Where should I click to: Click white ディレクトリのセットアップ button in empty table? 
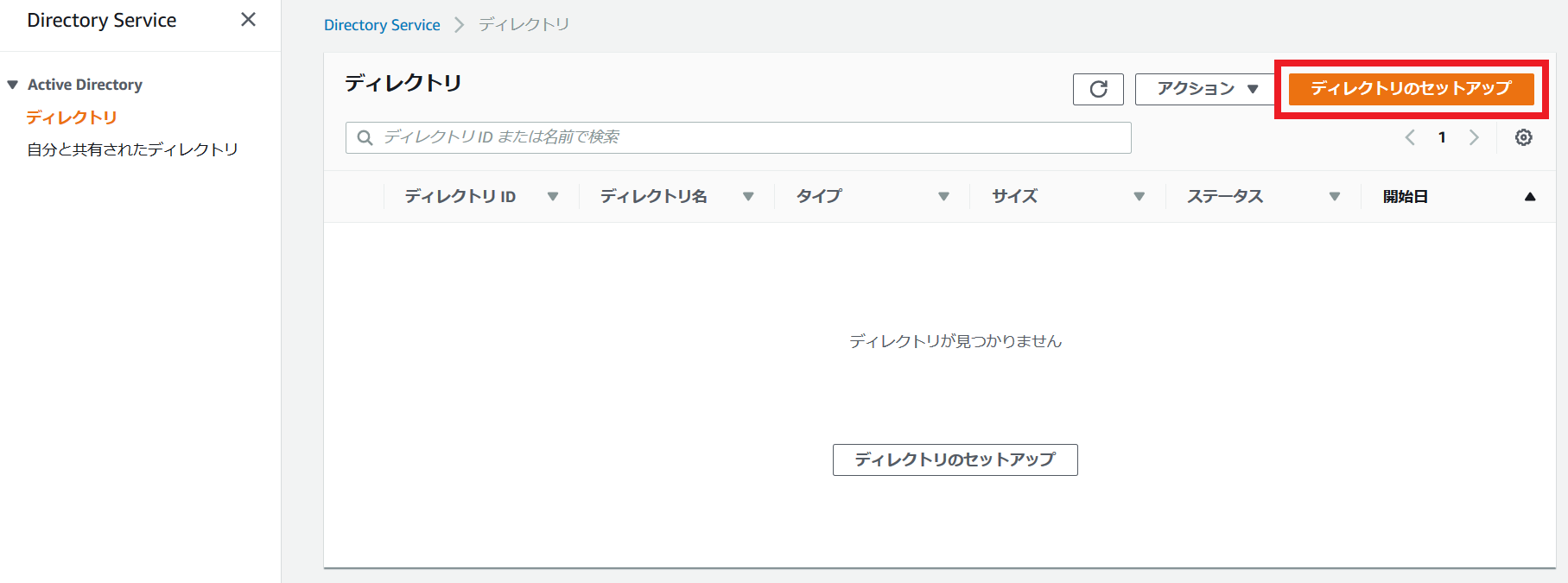[x=955, y=459]
